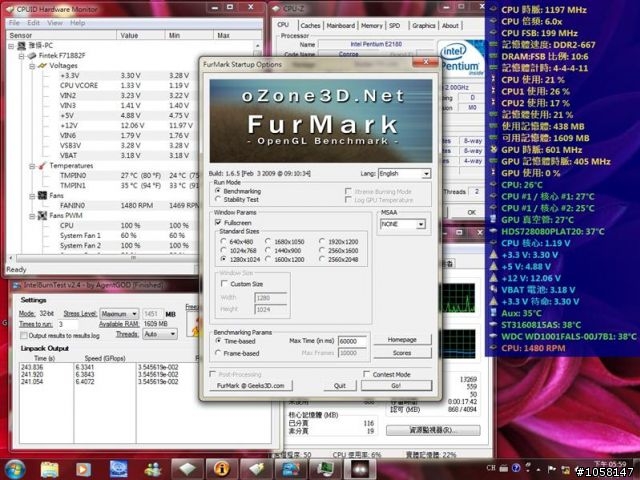Switch to Graphics tab in CPU-Z

pyautogui.click(x=424, y=25)
